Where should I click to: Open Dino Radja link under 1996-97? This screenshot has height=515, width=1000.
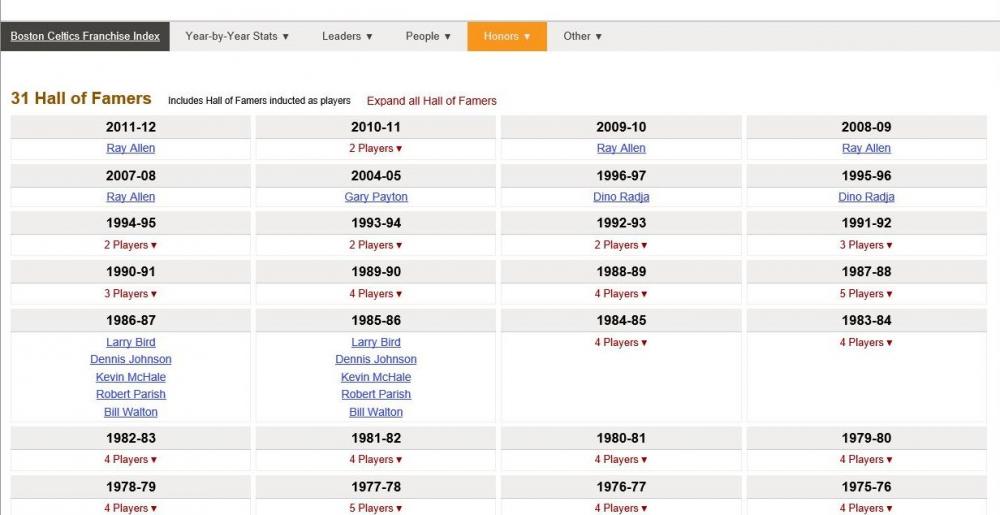[621, 197]
